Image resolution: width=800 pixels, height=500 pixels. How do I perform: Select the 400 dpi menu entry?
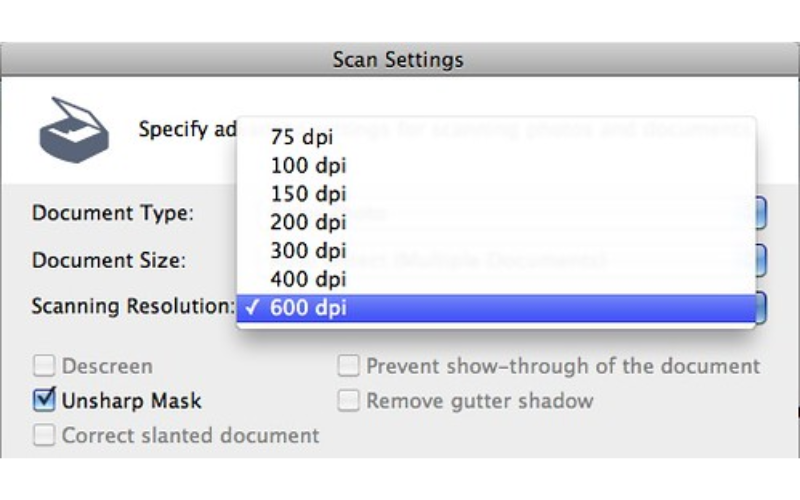[307, 278]
